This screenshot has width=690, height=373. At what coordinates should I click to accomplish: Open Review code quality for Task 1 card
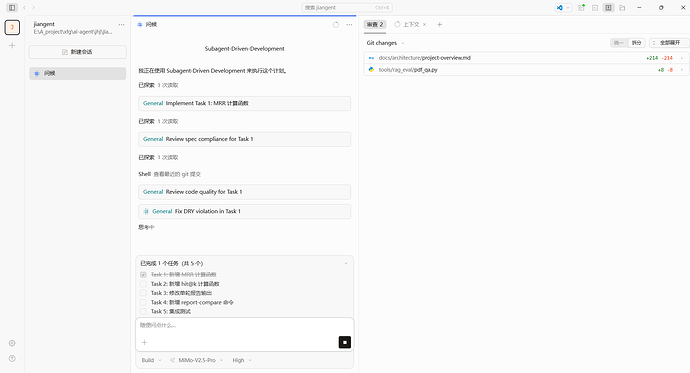245,192
